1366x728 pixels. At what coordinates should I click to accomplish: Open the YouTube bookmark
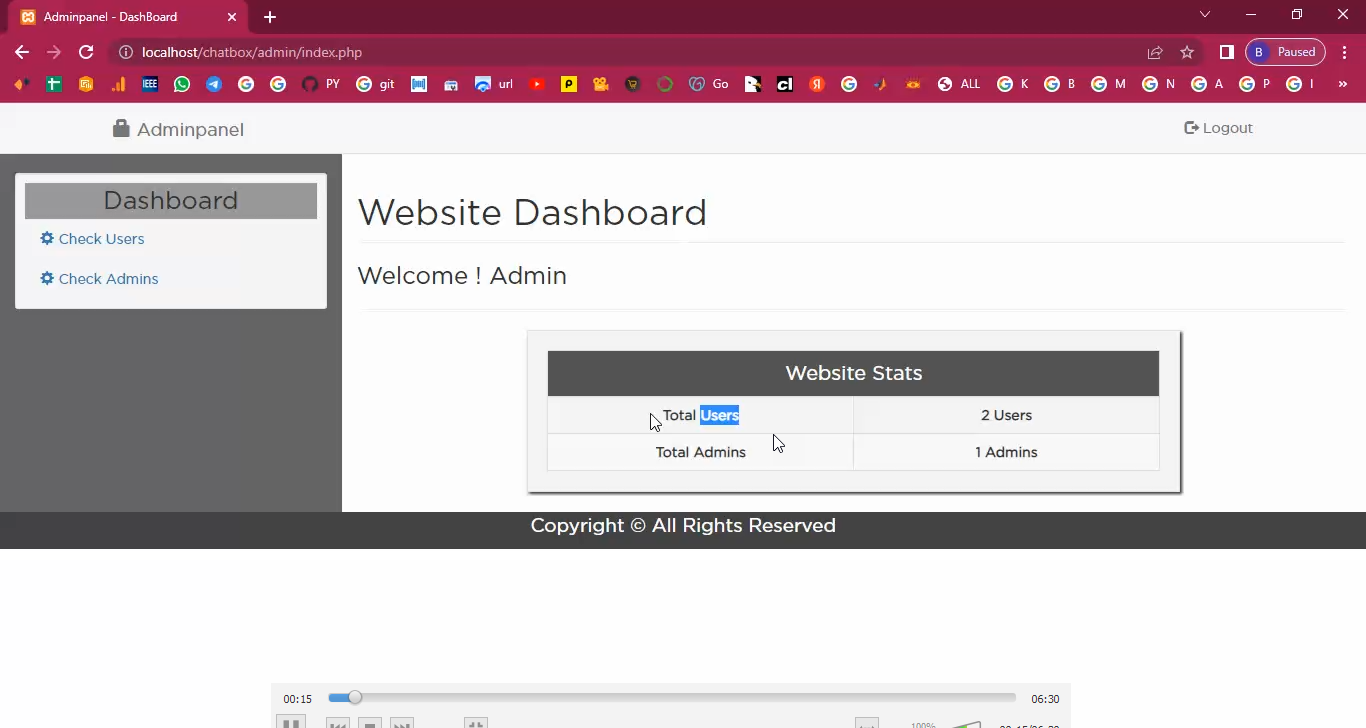point(537,85)
